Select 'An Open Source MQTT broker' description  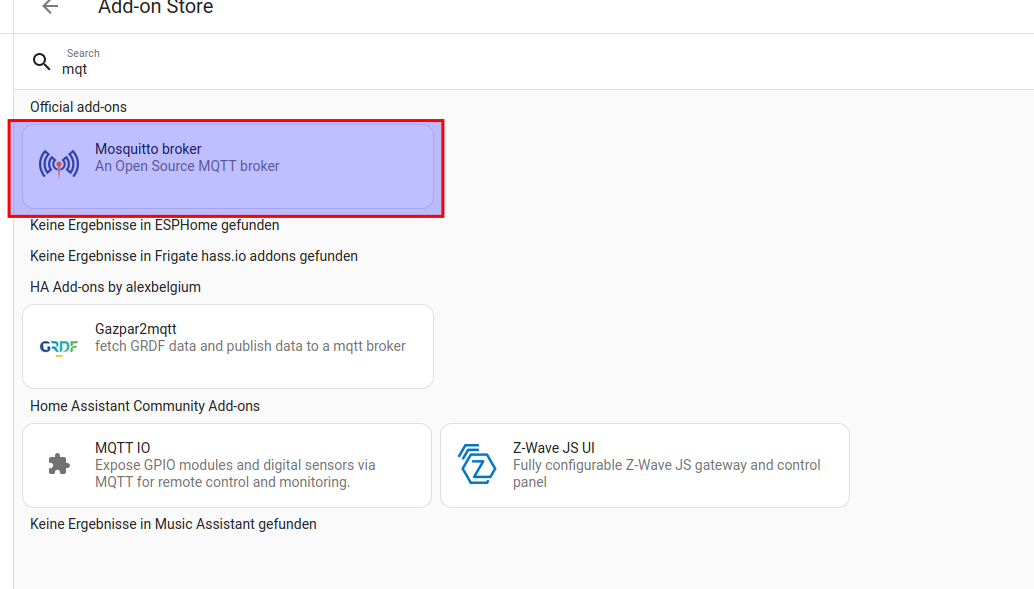(187, 166)
